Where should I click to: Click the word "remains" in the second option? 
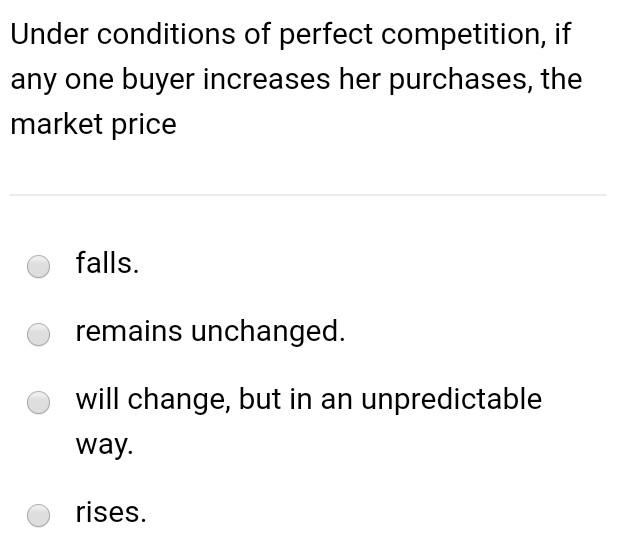(129, 331)
